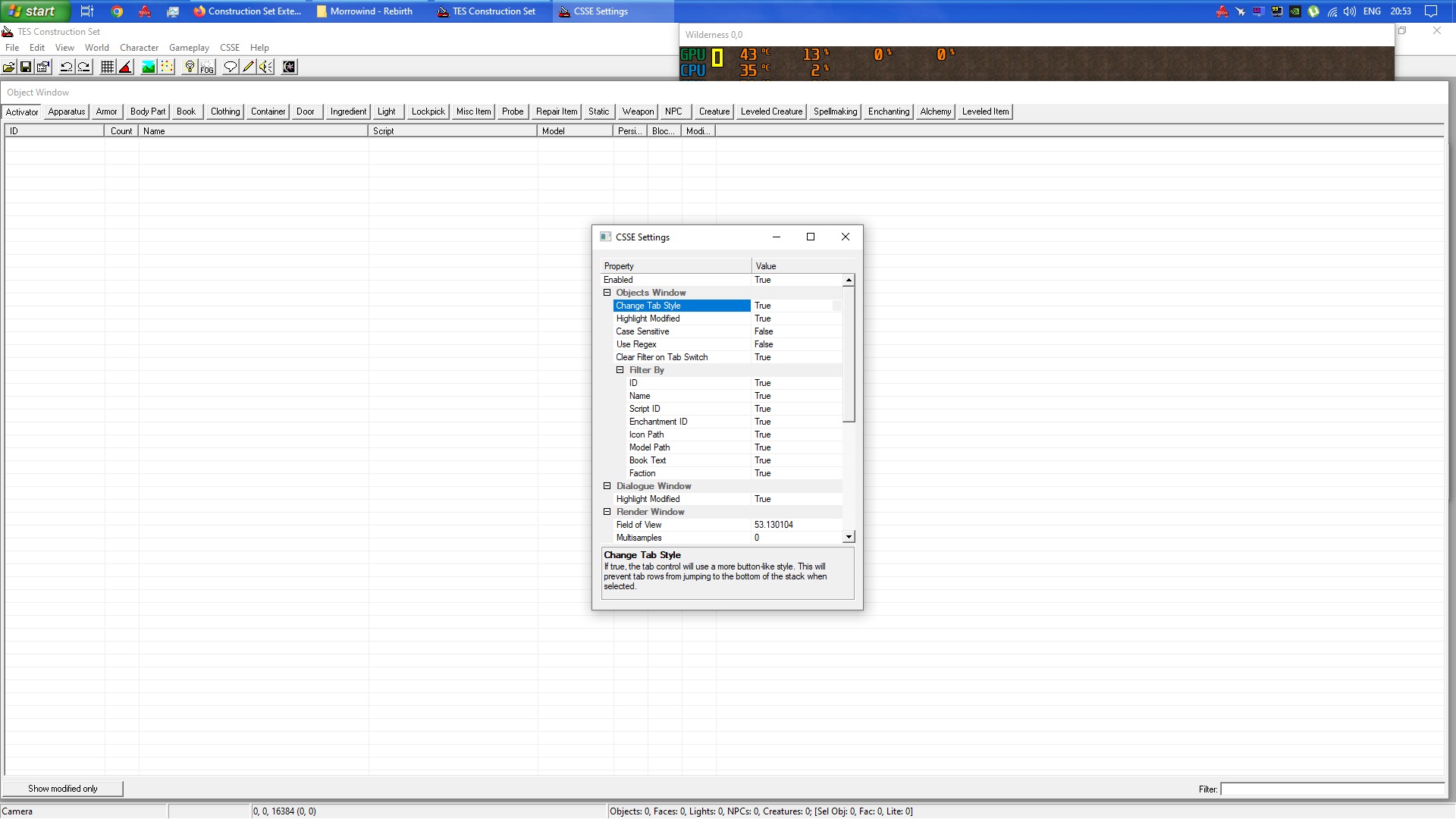Viewport: 1456px width, 819px height.
Task: Click the save floppy disk icon
Action: click(26, 67)
